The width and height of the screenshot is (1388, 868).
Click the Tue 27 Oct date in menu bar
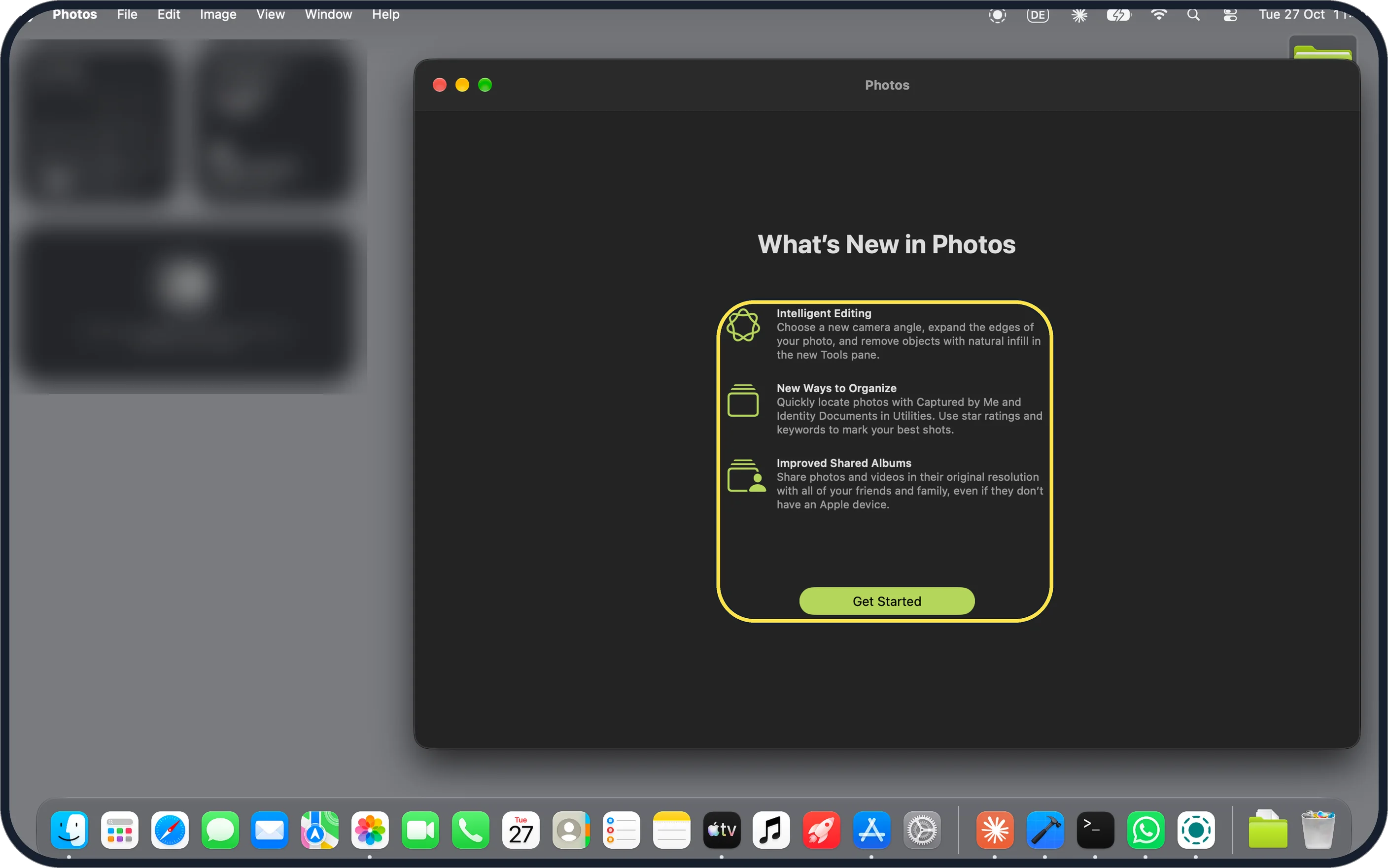[1291, 14]
